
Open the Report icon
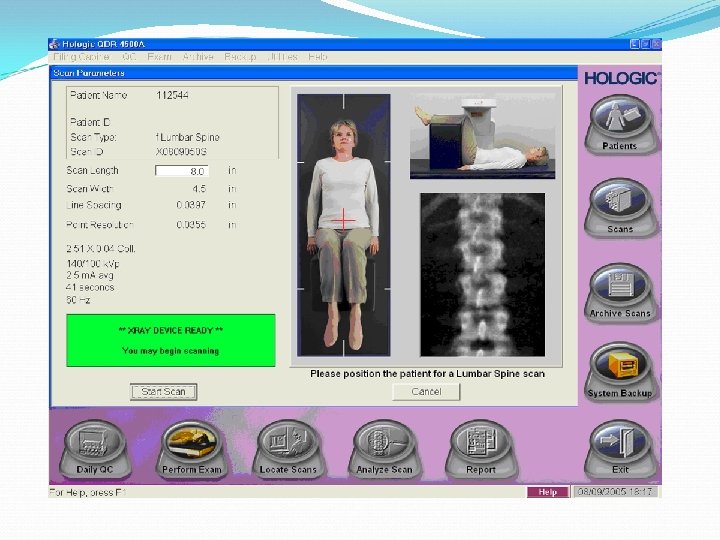pyautogui.click(x=481, y=450)
